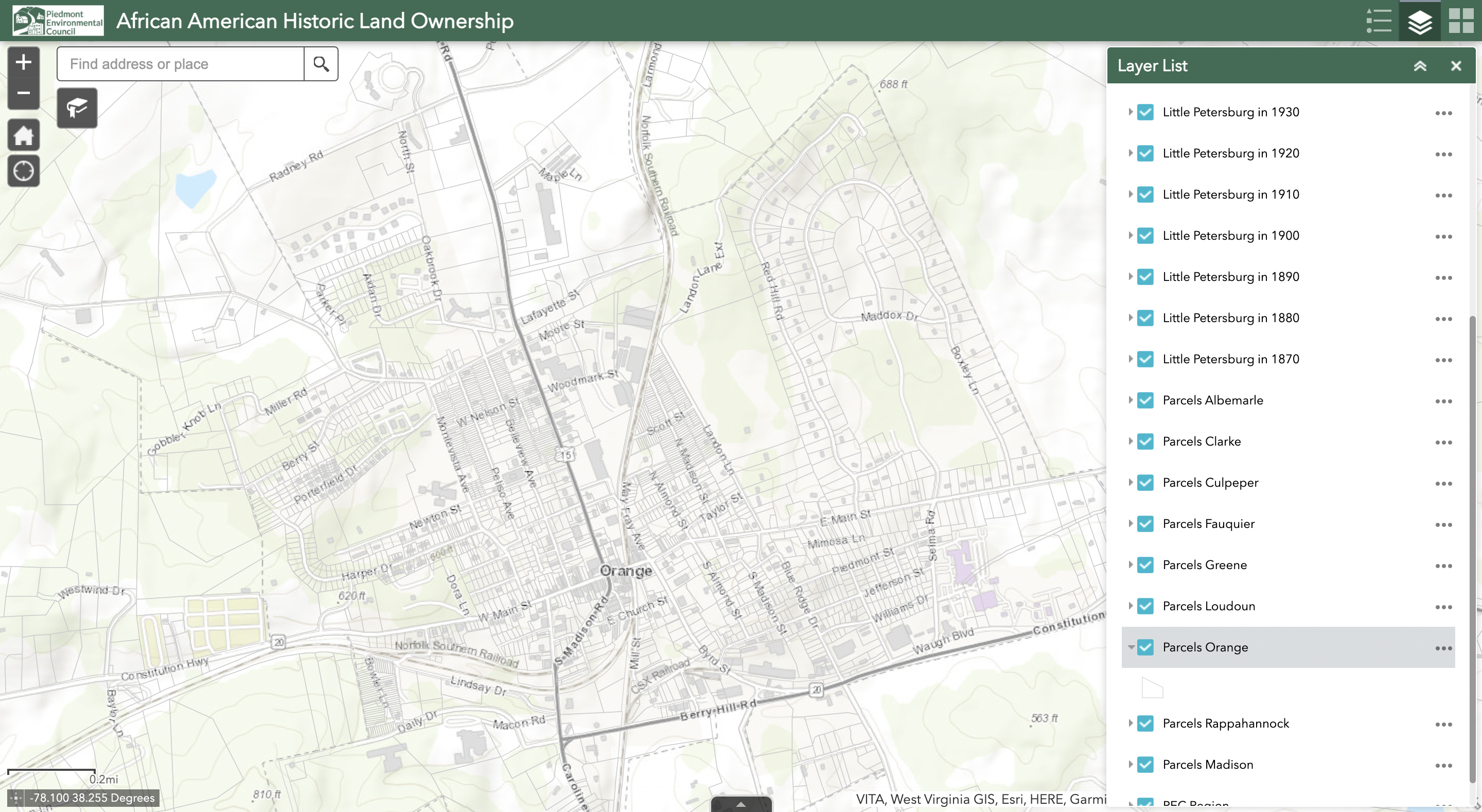Click the zoom in plus button
Screen dimensions: 1482x812
click(23, 62)
